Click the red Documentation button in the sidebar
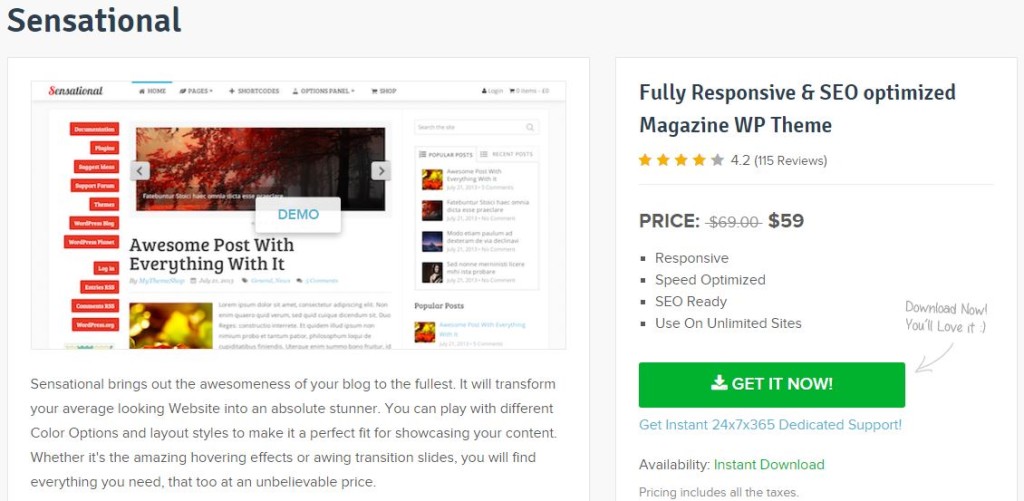Image resolution: width=1024 pixels, height=501 pixels. [x=95, y=129]
